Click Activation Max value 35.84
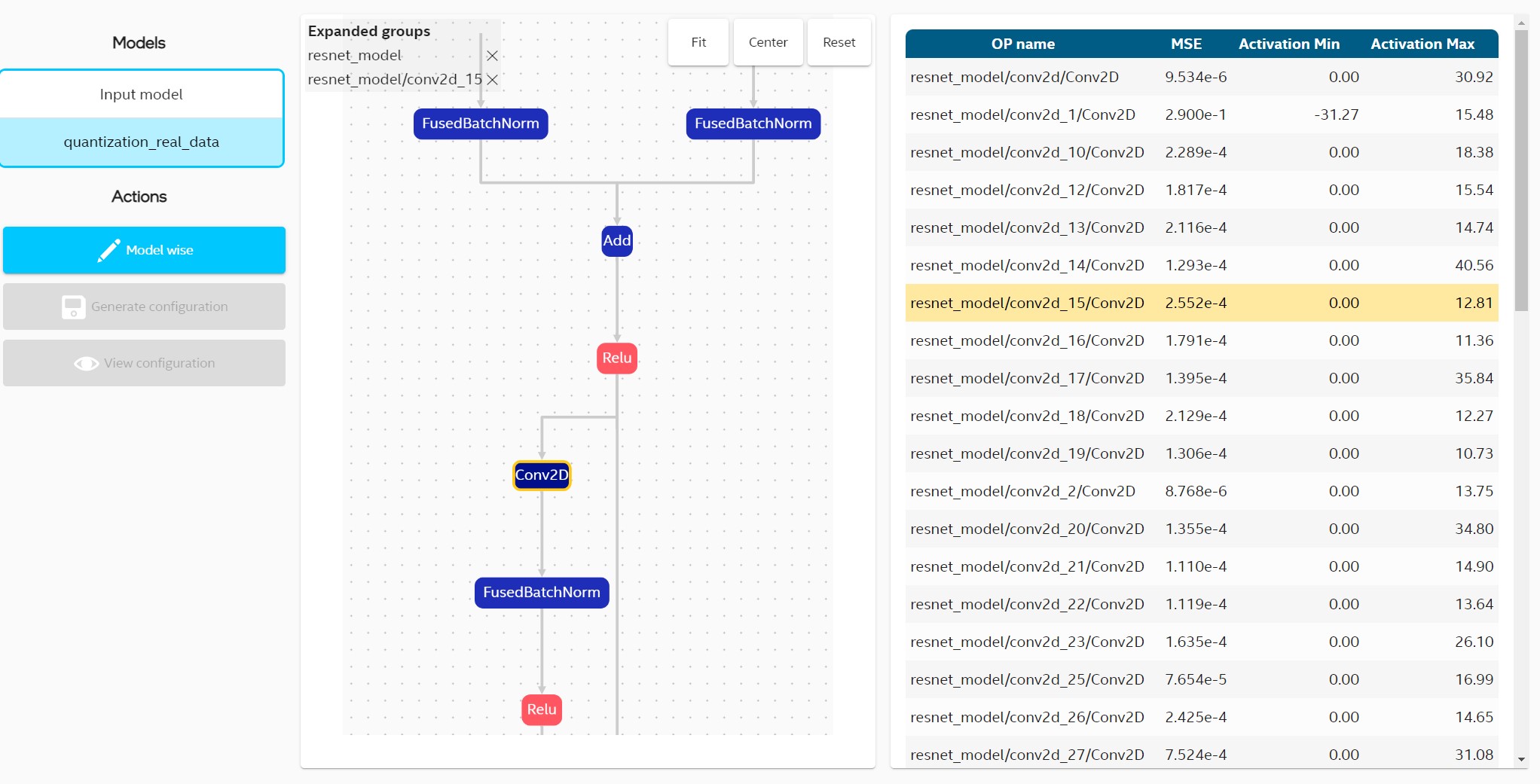 click(x=1474, y=378)
